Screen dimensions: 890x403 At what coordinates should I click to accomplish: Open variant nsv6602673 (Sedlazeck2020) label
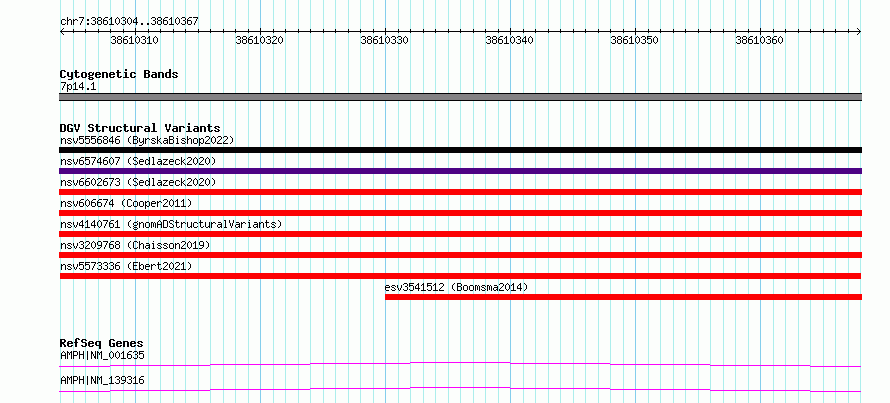coord(138,182)
